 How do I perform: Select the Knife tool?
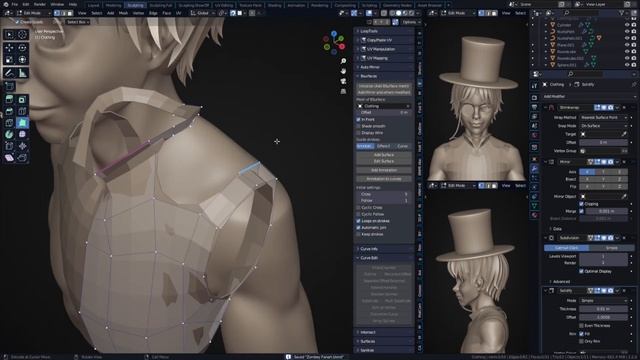coord(9,122)
